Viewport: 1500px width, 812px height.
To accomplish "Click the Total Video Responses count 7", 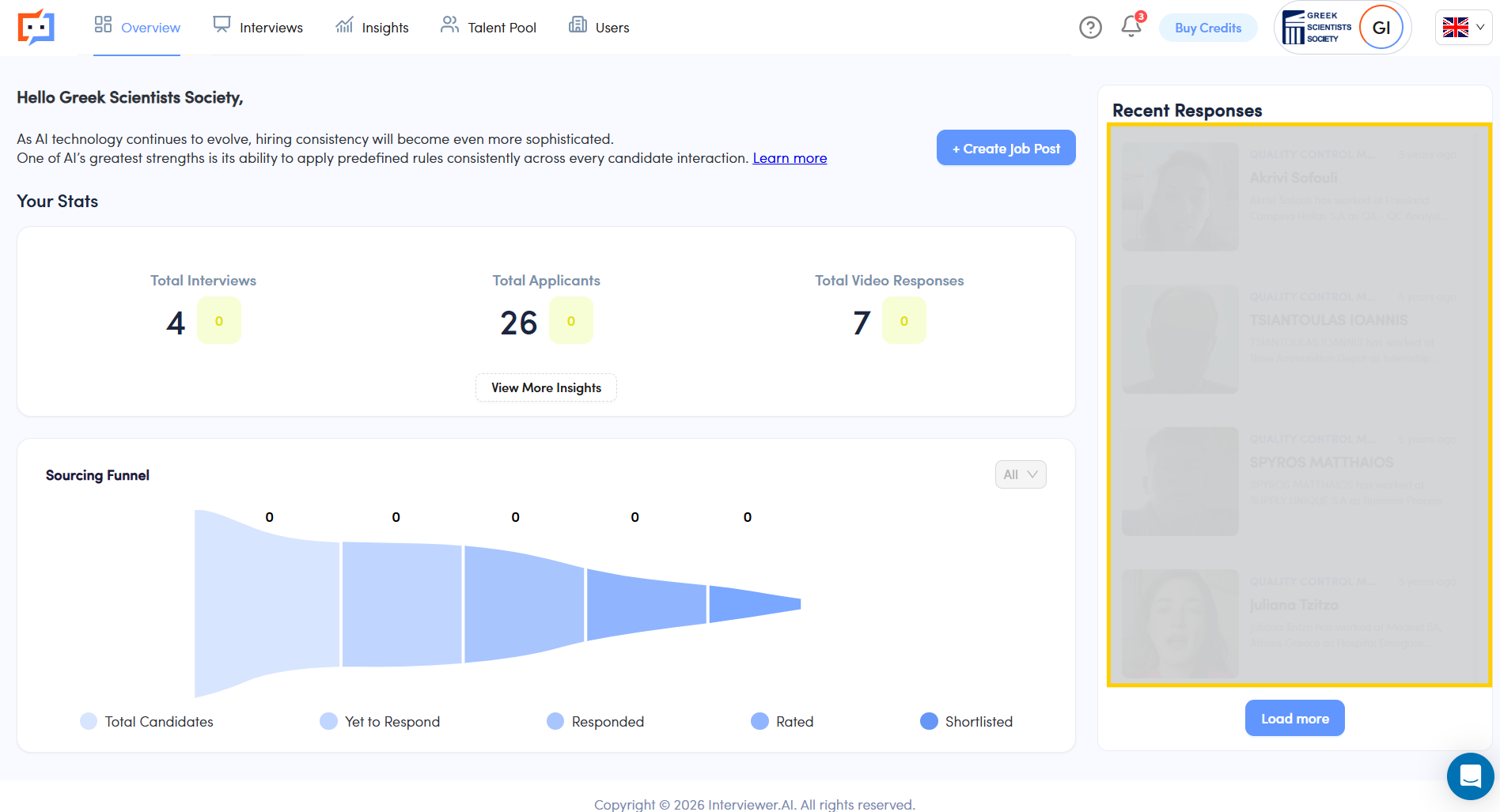I will point(862,323).
